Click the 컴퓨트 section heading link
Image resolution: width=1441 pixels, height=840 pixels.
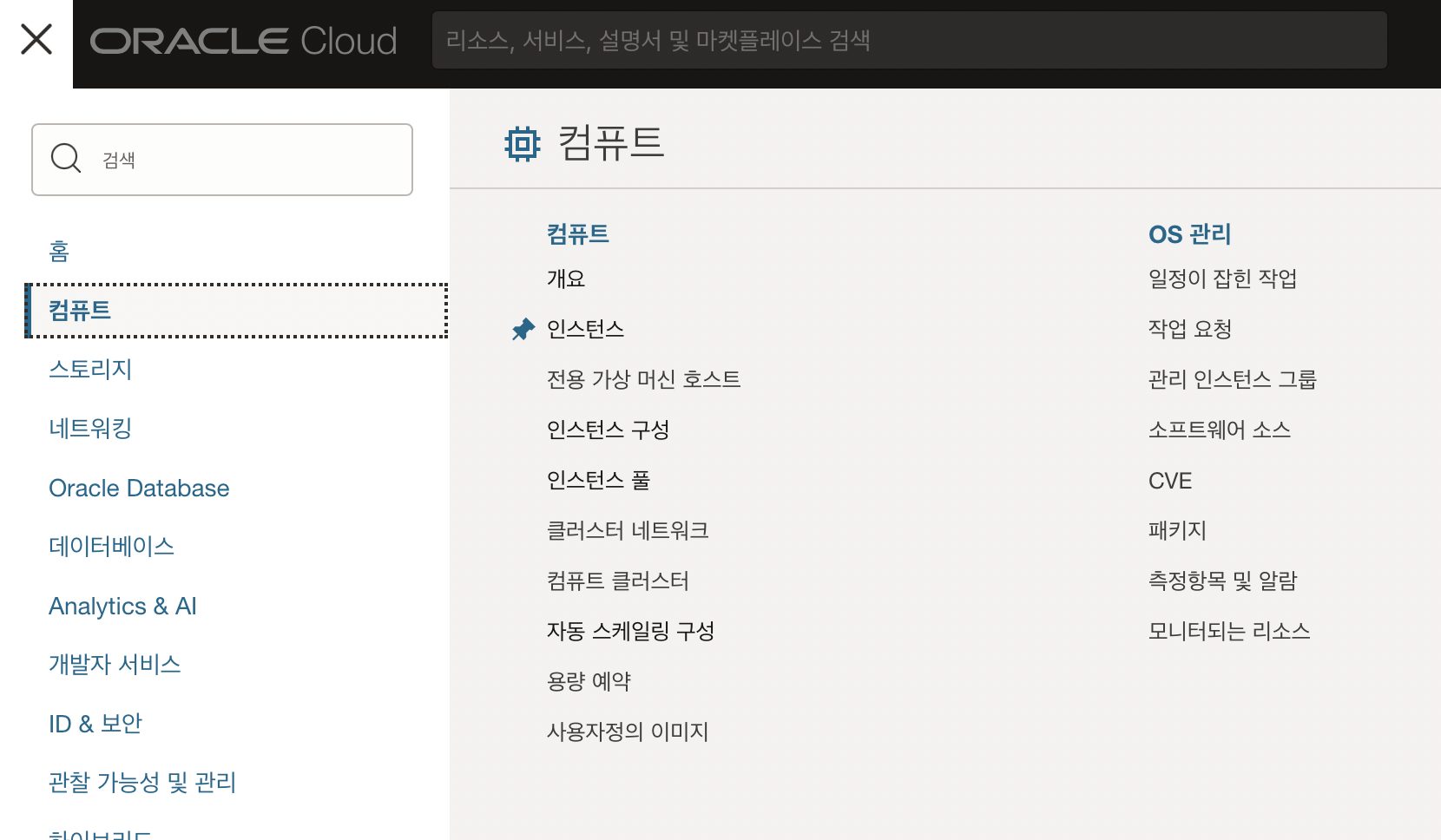(578, 234)
